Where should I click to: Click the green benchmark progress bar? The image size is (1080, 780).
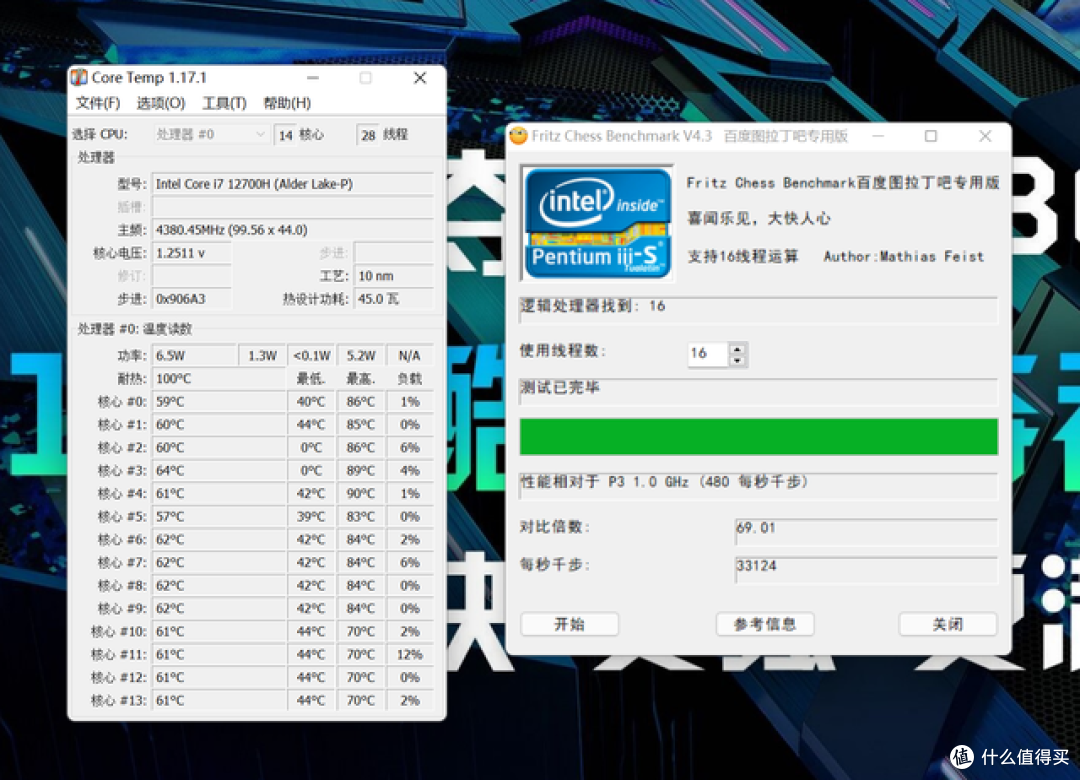(x=758, y=436)
